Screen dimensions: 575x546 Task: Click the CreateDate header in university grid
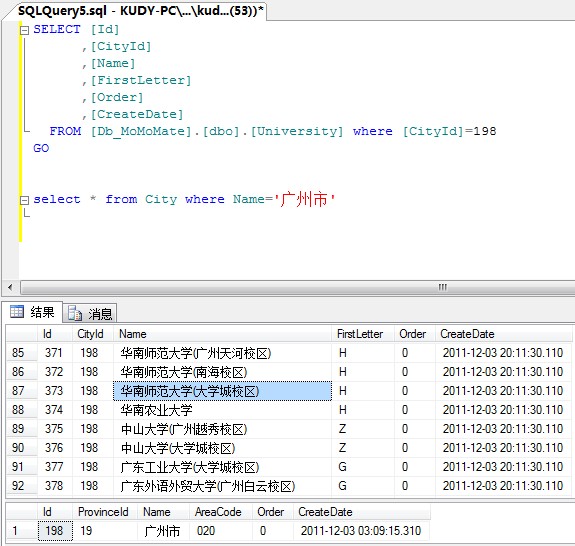tap(503, 334)
